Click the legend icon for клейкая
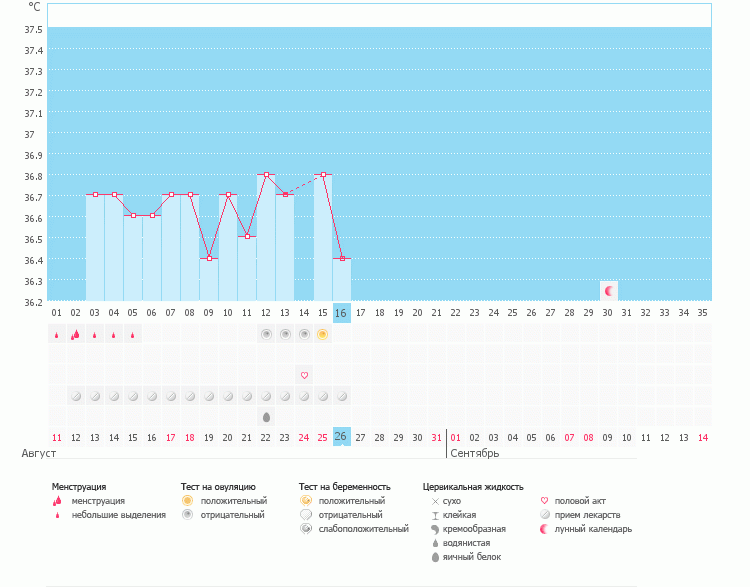This screenshot has height=587, width=750. (435, 515)
